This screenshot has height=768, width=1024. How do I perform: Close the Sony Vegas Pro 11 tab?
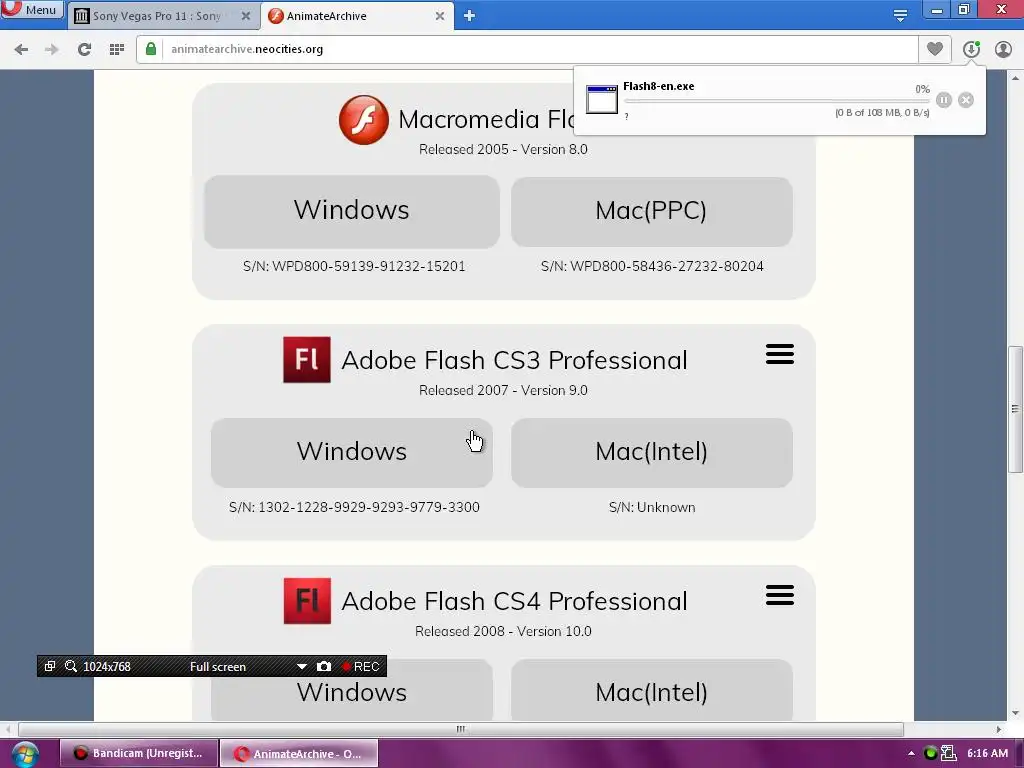point(246,16)
